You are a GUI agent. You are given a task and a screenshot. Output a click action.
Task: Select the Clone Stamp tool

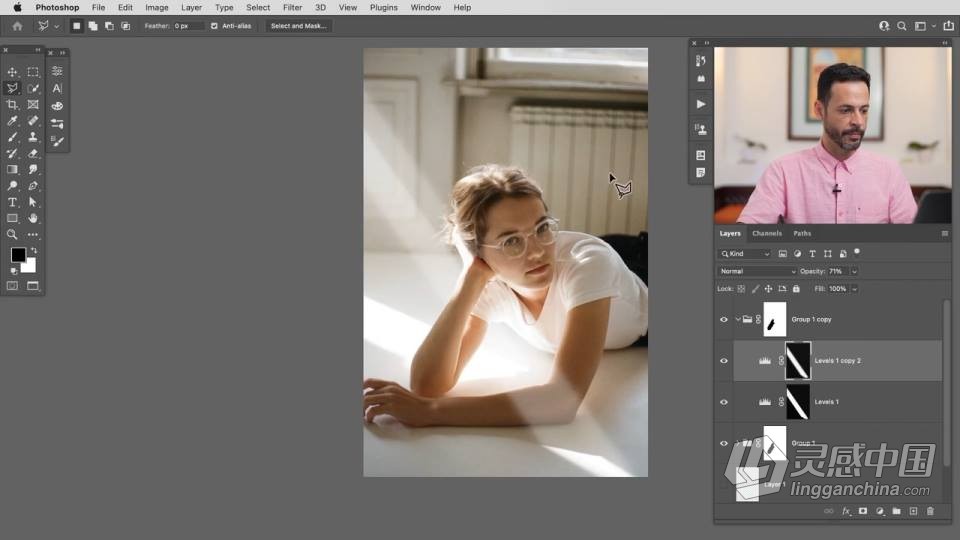point(33,137)
